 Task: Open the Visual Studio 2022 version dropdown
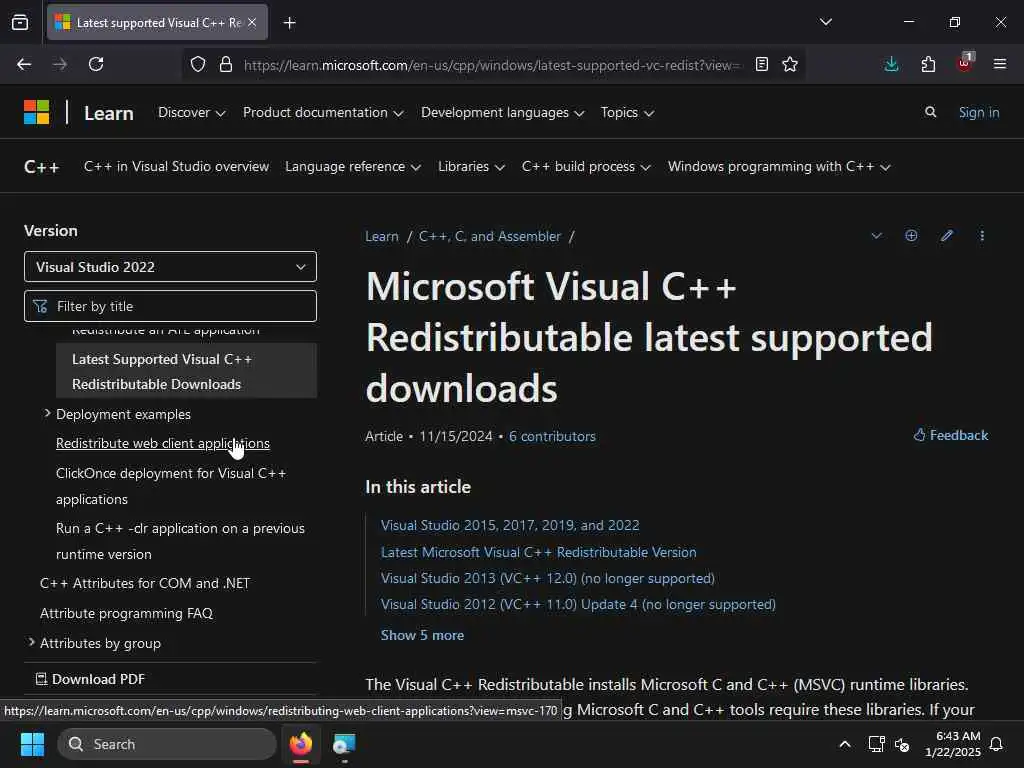click(x=170, y=266)
